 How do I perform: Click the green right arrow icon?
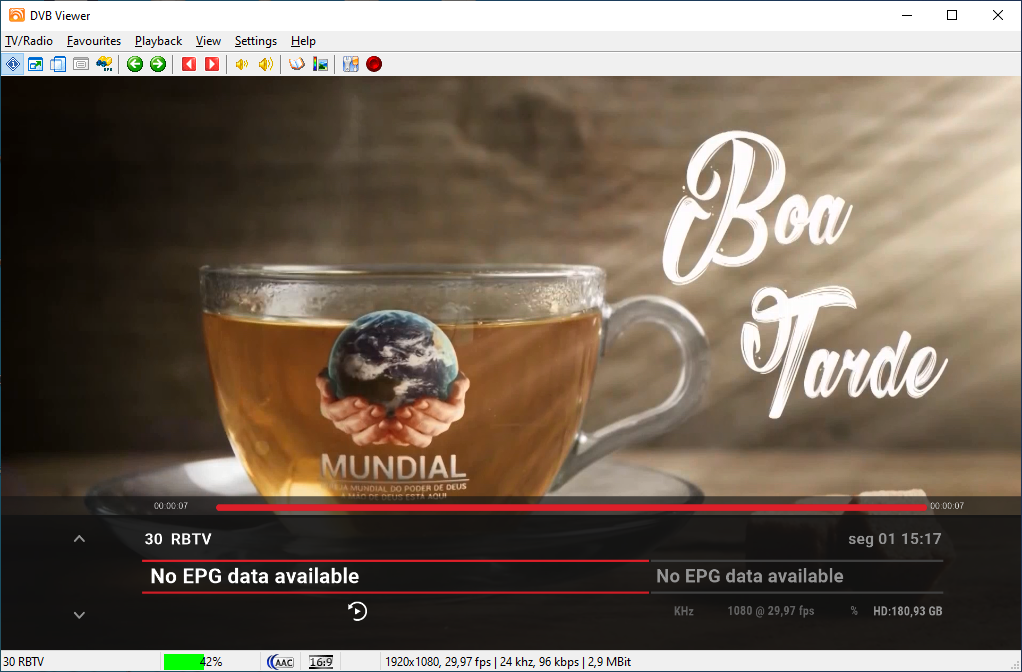[x=158, y=64]
